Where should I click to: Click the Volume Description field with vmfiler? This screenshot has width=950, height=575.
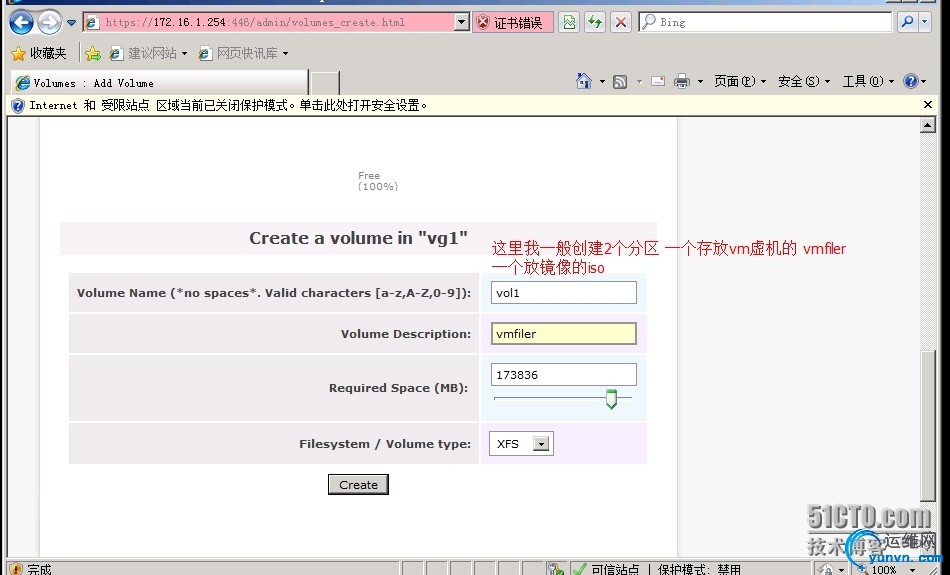pos(563,333)
